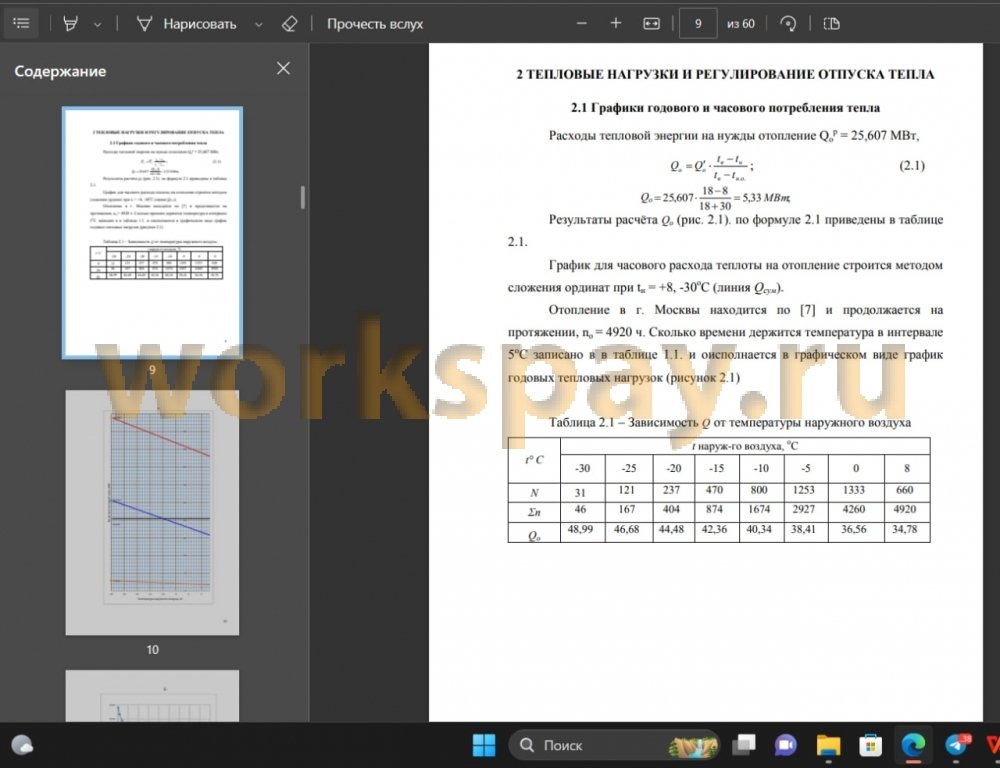Click table cell "800" in row N
This screenshot has height=768, width=1000.
pyautogui.click(x=759, y=491)
